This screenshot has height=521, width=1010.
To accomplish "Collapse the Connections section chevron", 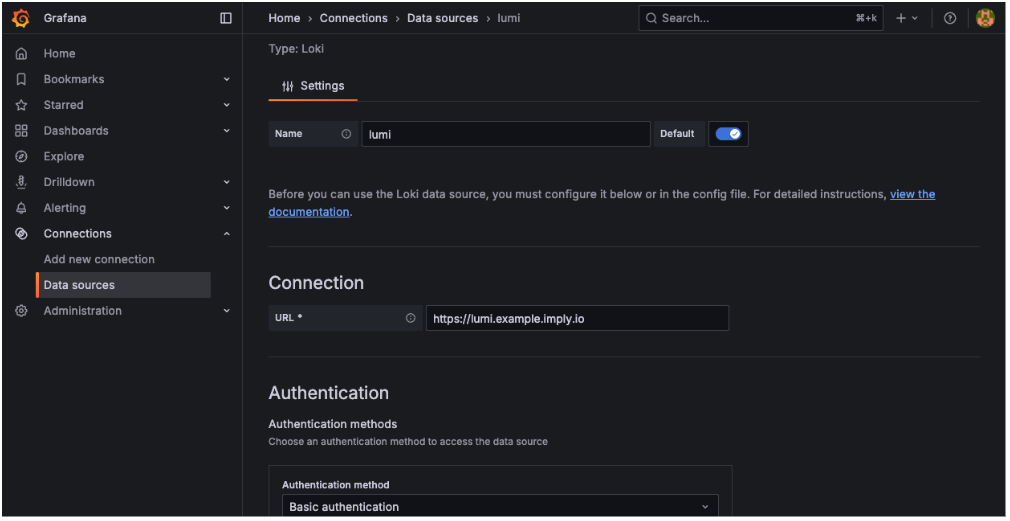I will click(x=227, y=234).
